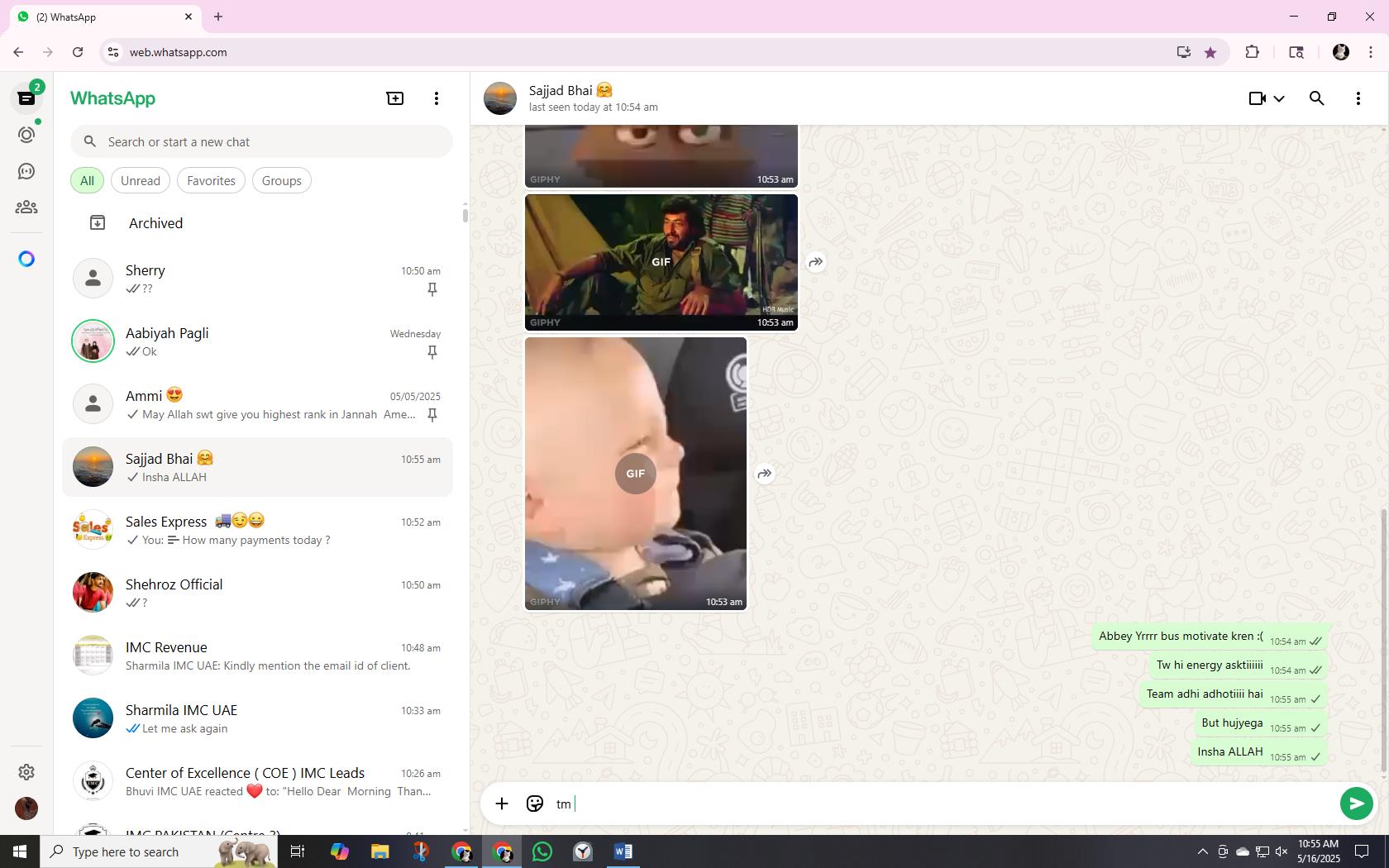Close the WhatsApp browser tab
This screenshot has width=1389, height=868.
click(x=189, y=17)
